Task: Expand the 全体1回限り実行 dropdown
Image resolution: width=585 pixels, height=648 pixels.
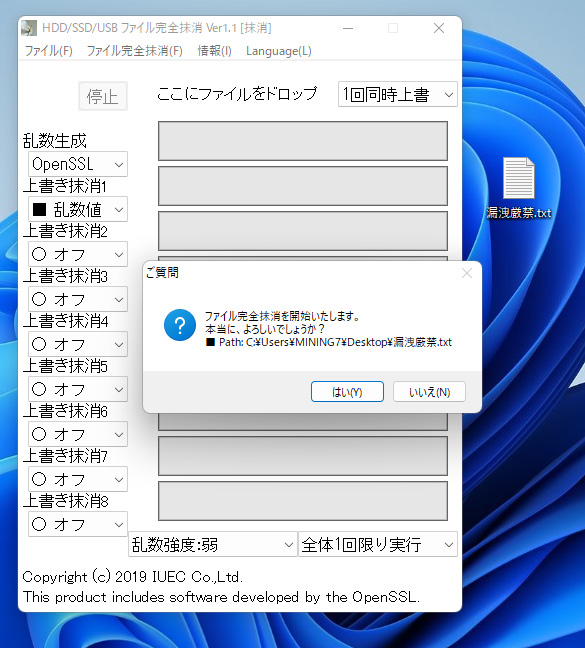Action: click(378, 544)
